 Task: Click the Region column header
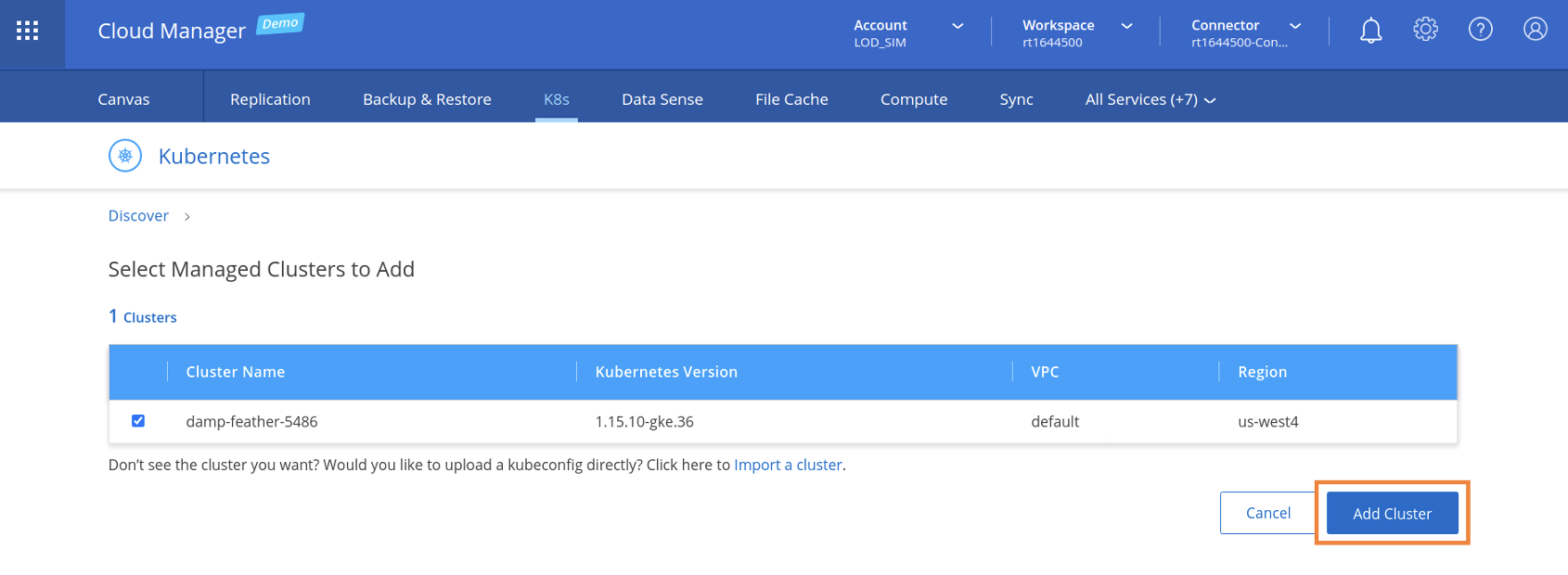(1262, 372)
